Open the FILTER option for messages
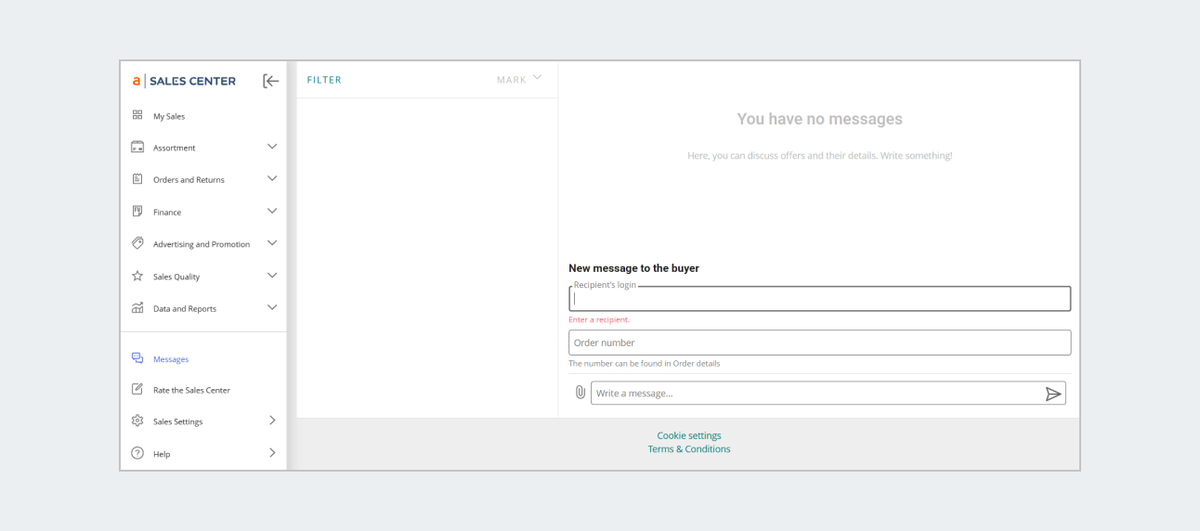1200x531 pixels. click(x=324, y=80)
